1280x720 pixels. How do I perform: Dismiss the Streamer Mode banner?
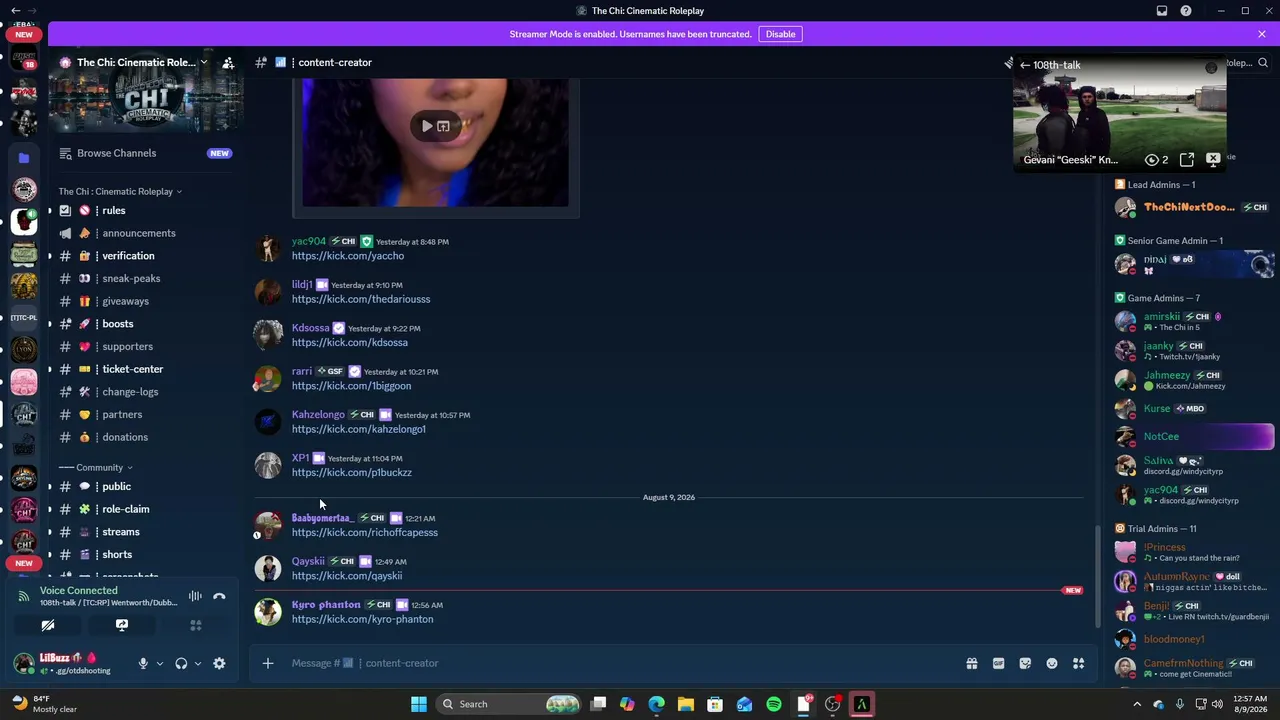[x=1262, y=34]
